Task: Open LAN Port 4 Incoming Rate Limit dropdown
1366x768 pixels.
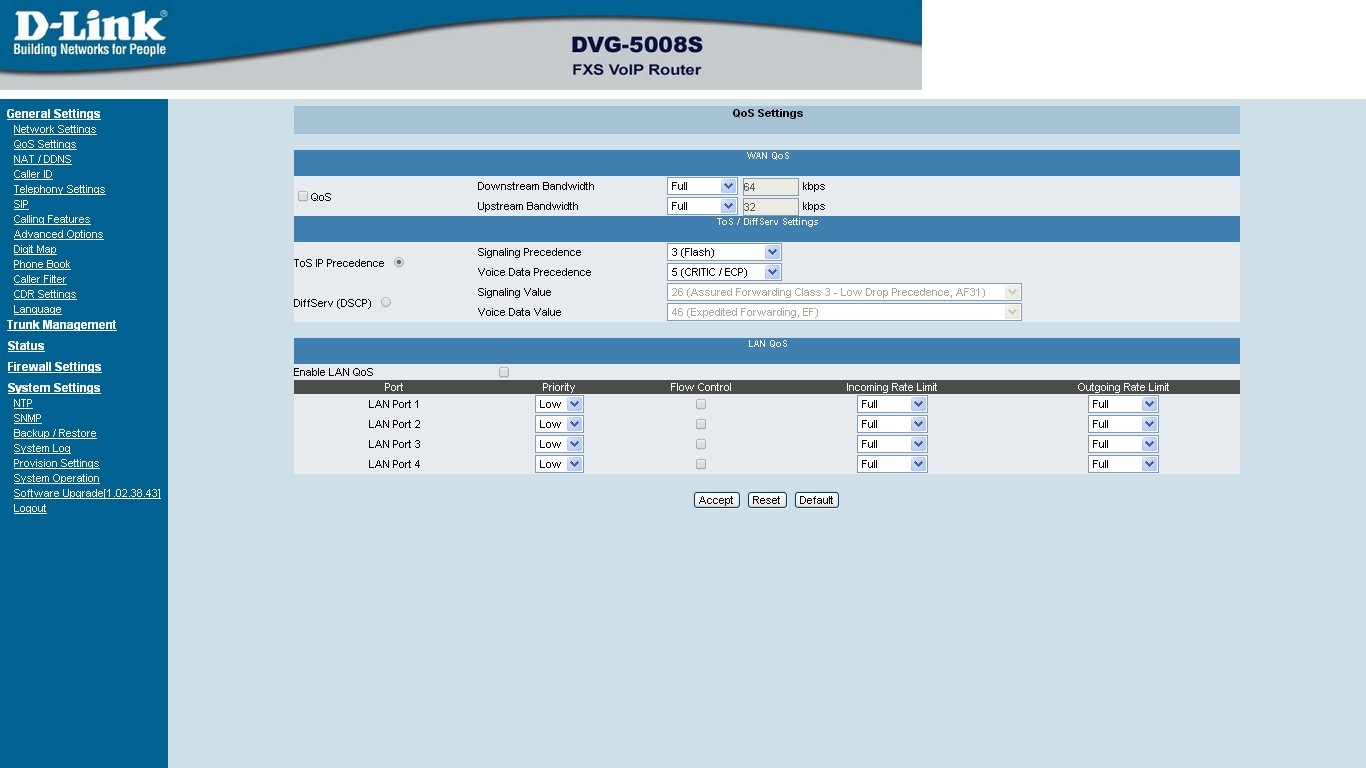Action: pos(892,464)
